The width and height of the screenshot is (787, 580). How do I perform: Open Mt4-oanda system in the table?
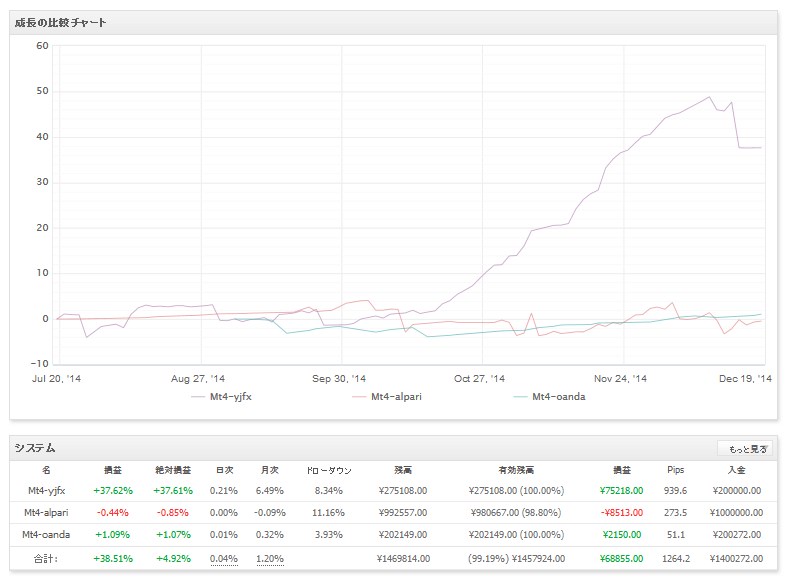[48, 533]
